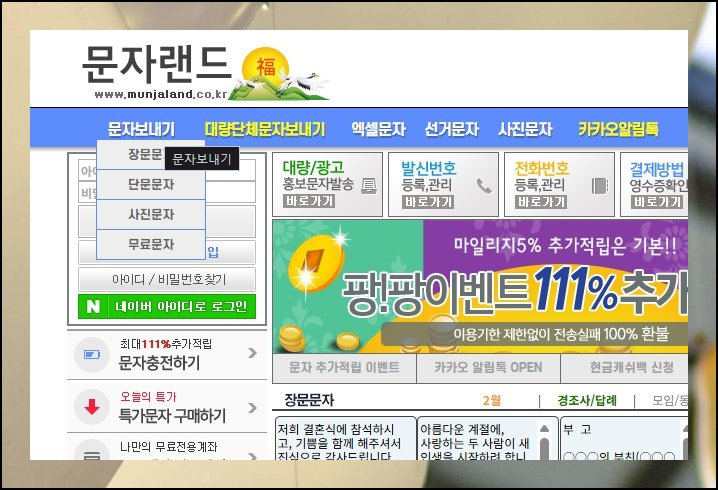Screen dimensions: 718x490
Task: Select 사진문자 in the dropdown list
Action: [x=151, y=214]
